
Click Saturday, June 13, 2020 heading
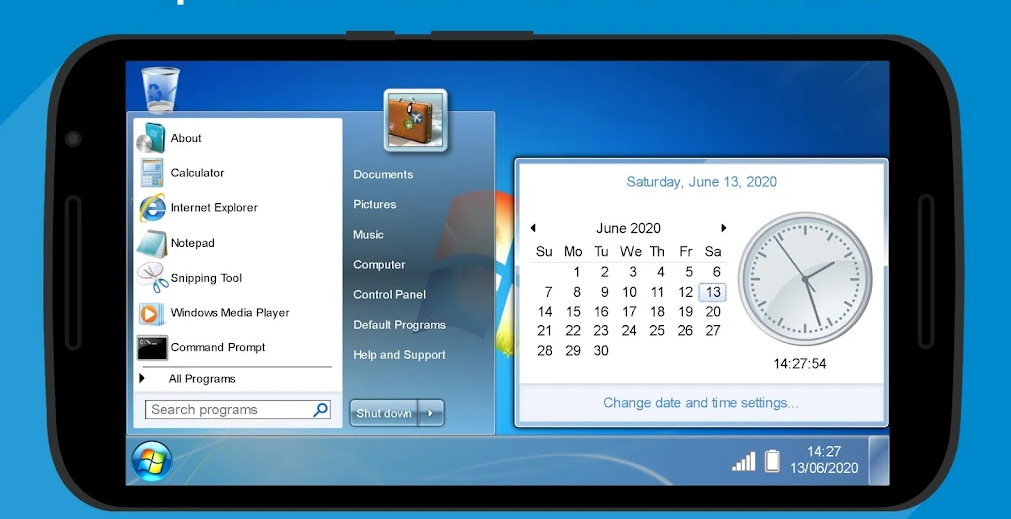(x=702, y=182)
